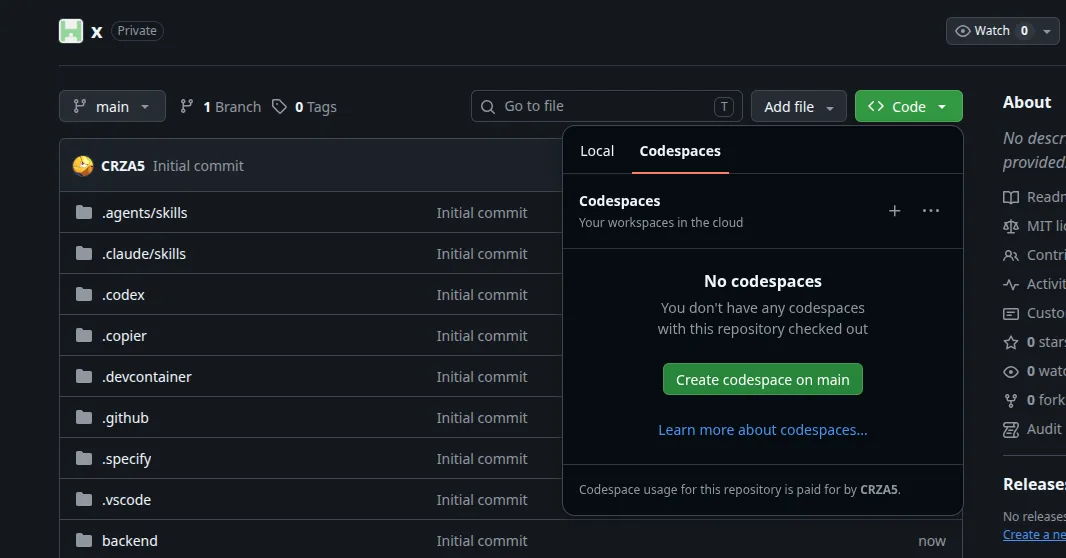Click the people icon beside Contributing
The width and height of the screenshot is (1066, 558).
coord(1011,256)
